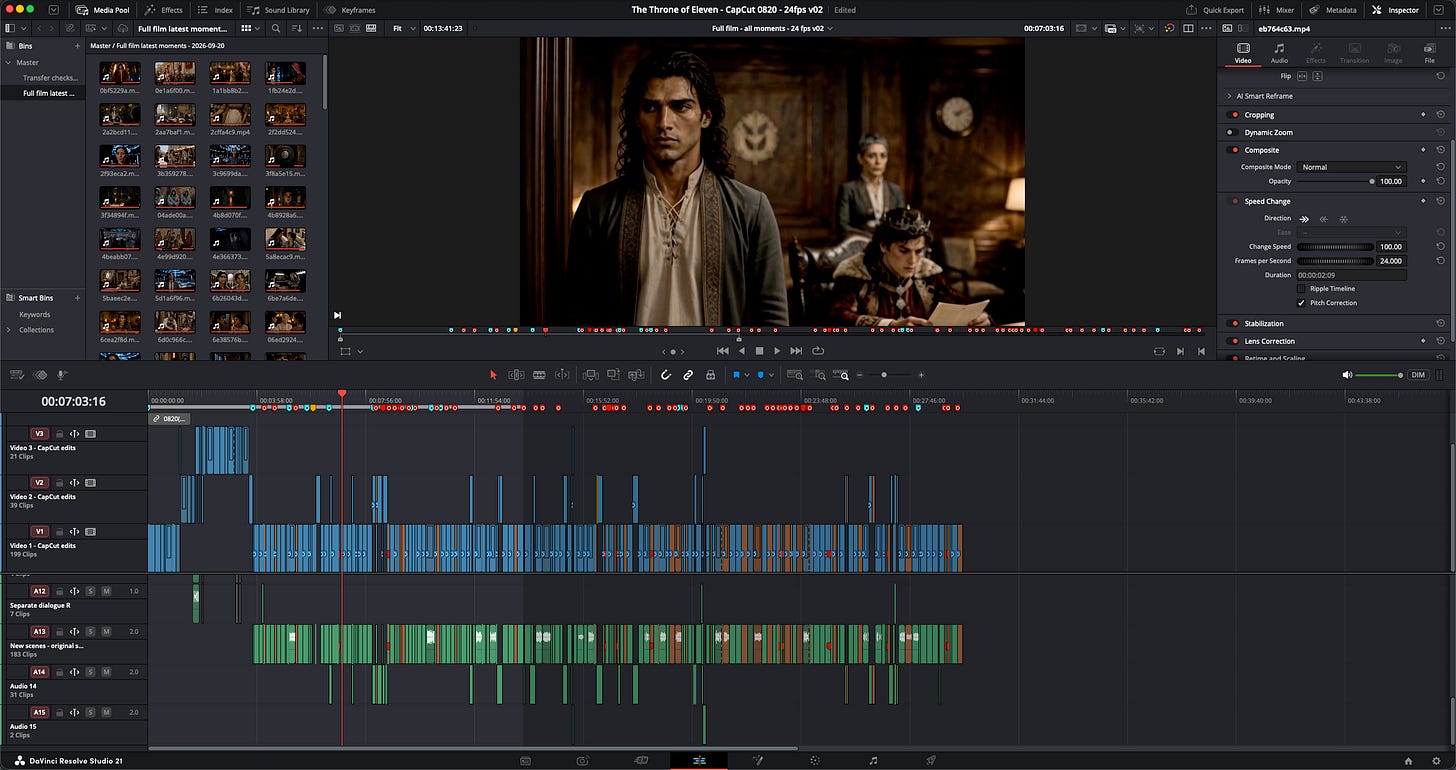Open the Index panel
Image resolution: width=1456 pixels, height=770 pixels.
[215, 10]
